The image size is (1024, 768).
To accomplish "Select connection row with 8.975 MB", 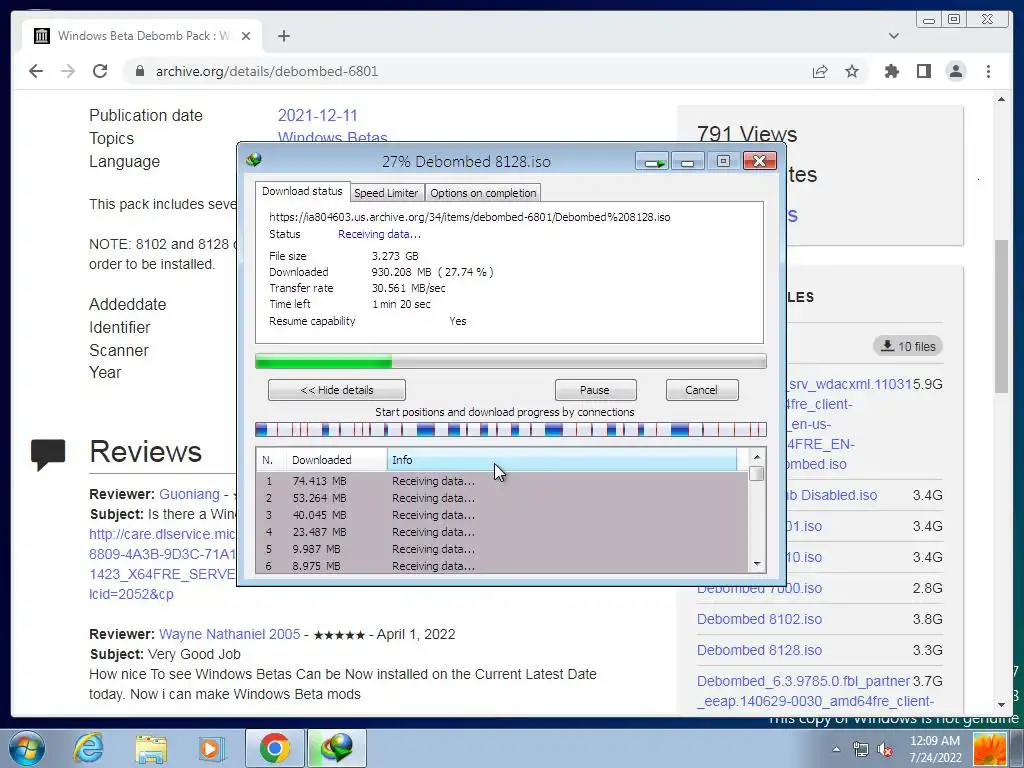I will 502,566.
